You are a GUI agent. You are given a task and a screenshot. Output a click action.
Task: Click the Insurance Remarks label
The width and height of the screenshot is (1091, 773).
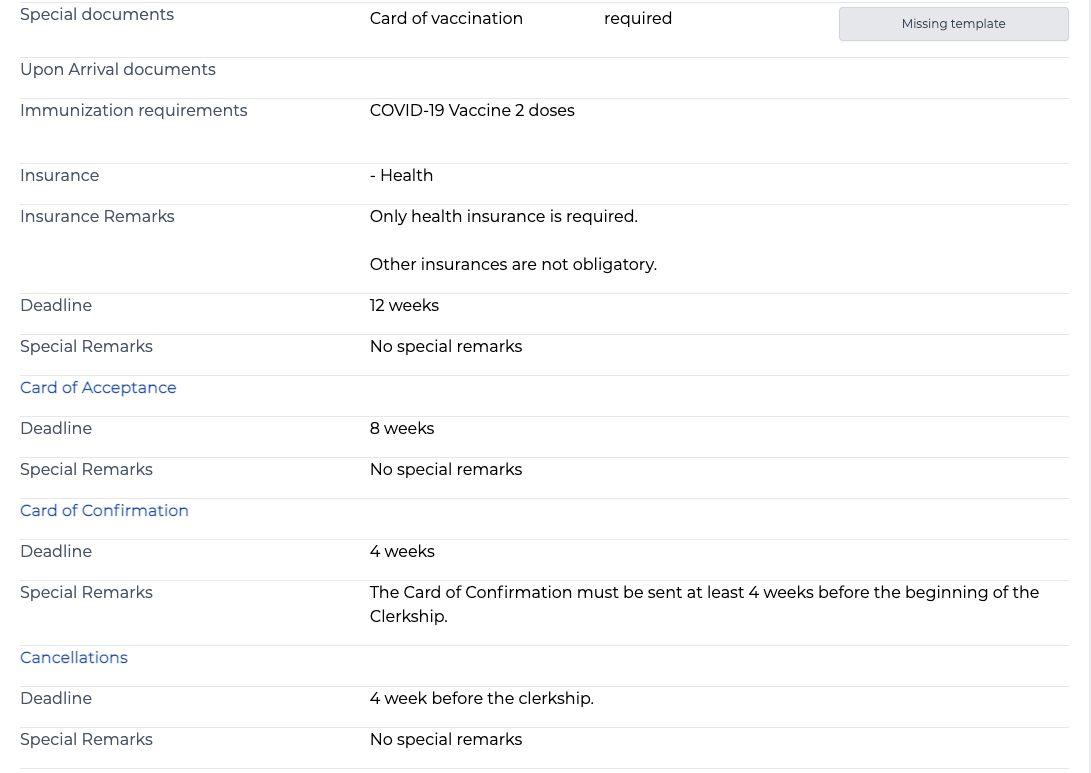[97, 217]
